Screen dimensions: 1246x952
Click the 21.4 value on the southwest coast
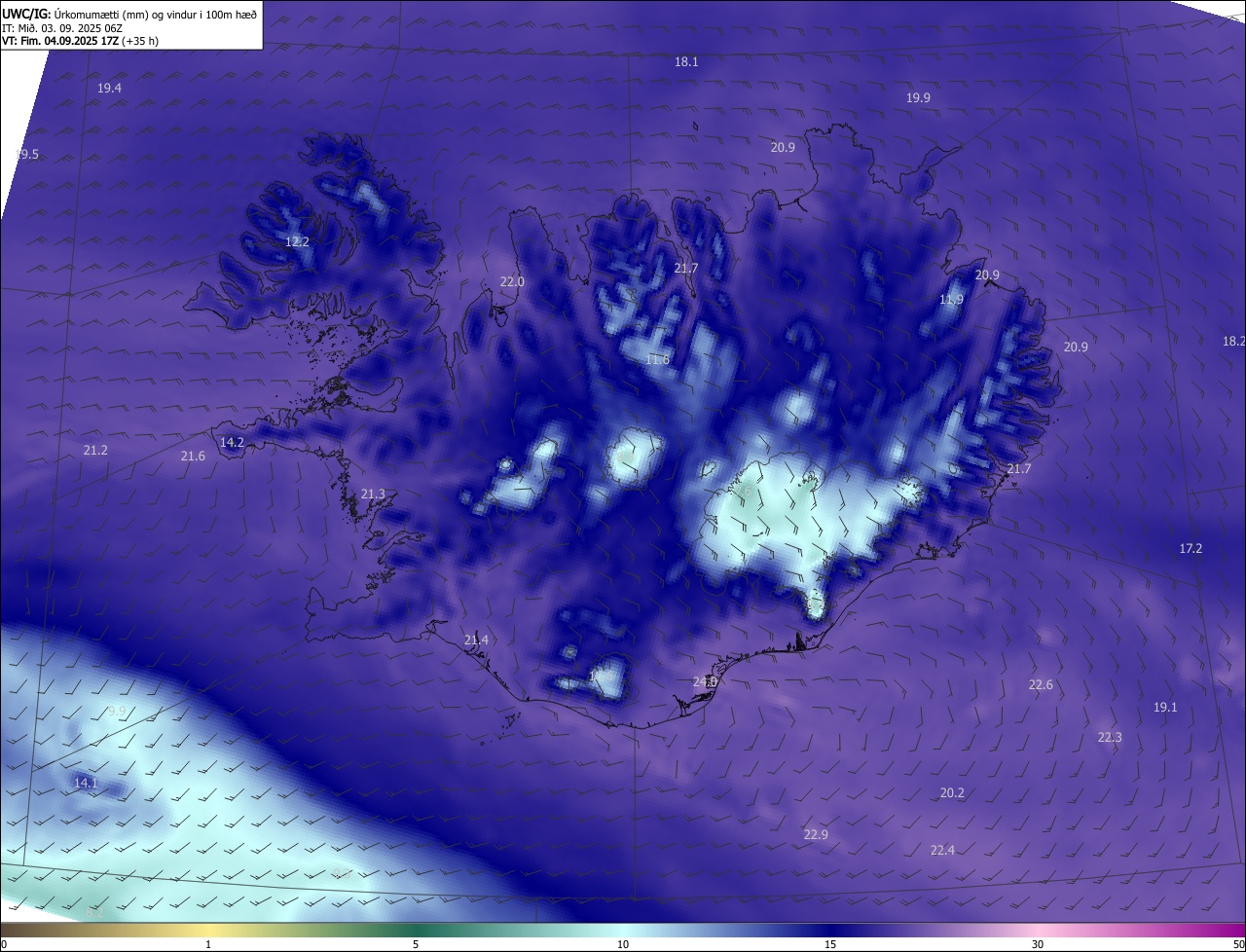[x=476, y=640]
